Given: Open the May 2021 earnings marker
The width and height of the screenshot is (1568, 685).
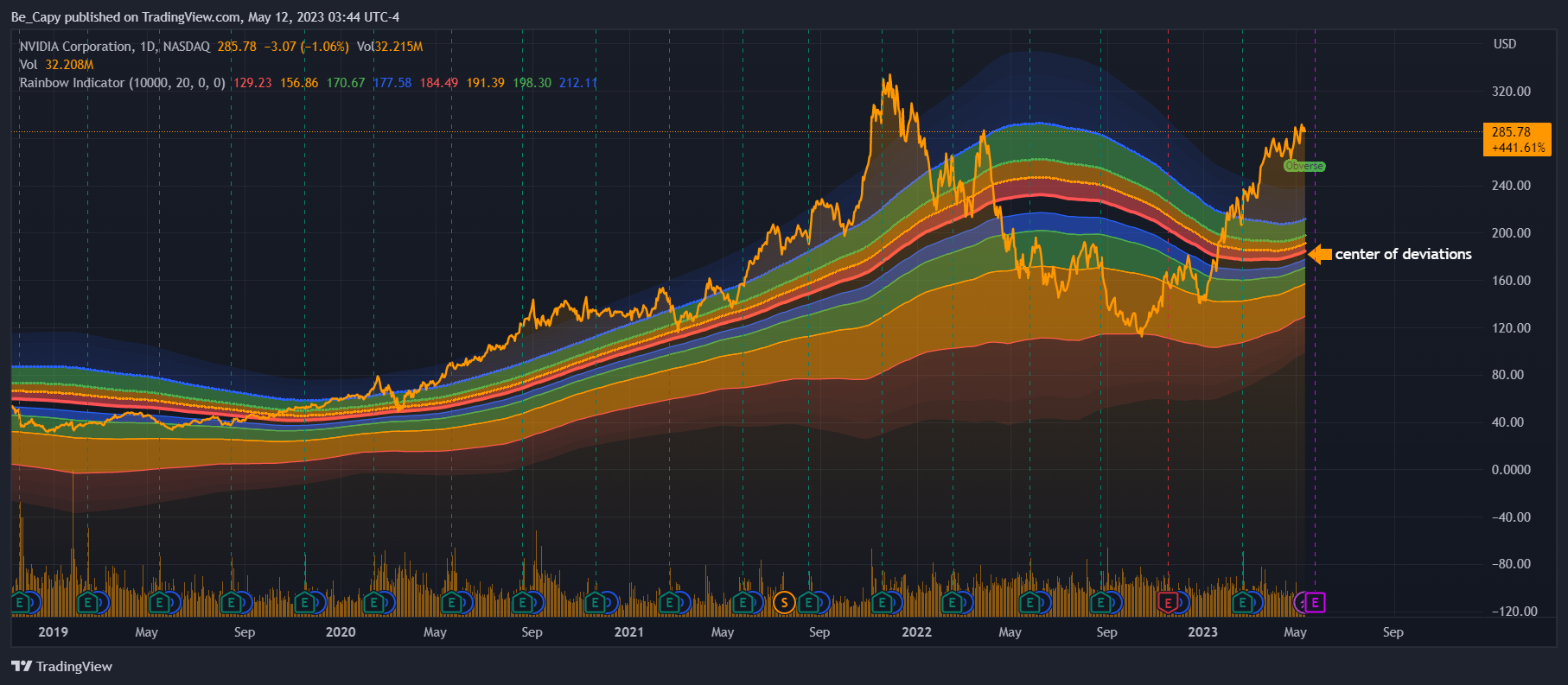Looking at the screenshot, I should (743, 602).
